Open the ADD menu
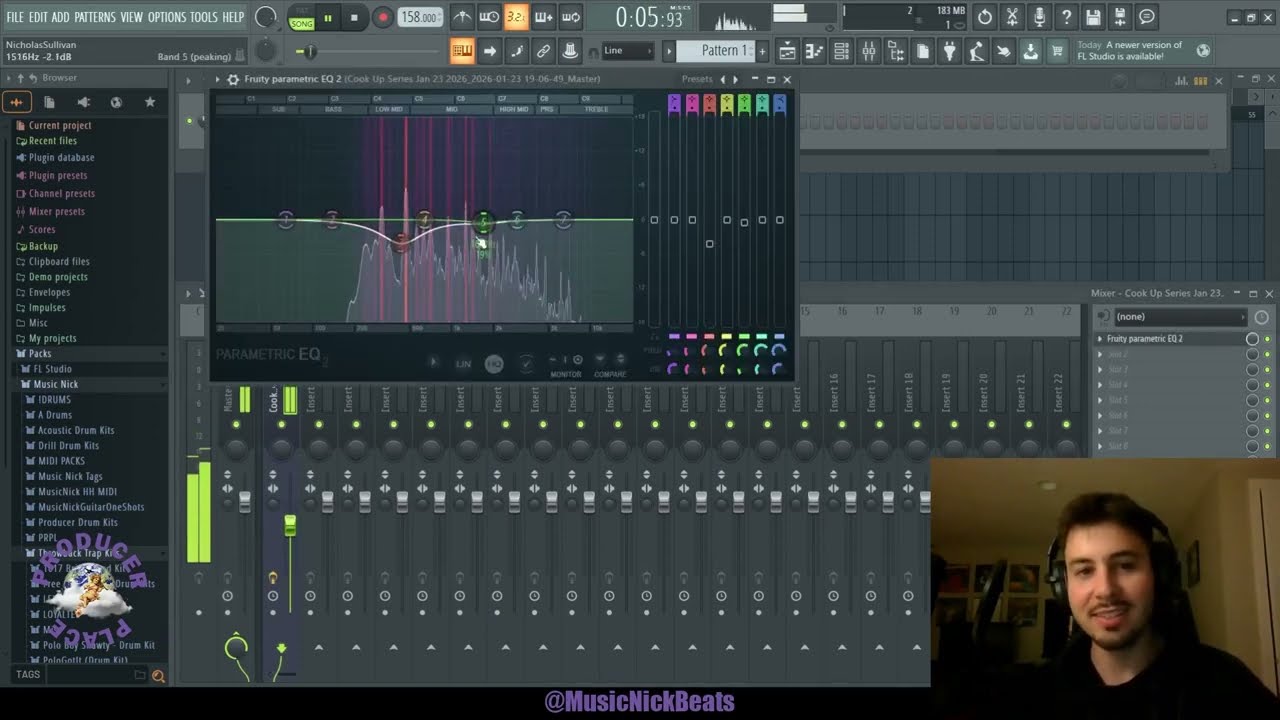This screenshot has width=1280, height=720. point(61,17)
